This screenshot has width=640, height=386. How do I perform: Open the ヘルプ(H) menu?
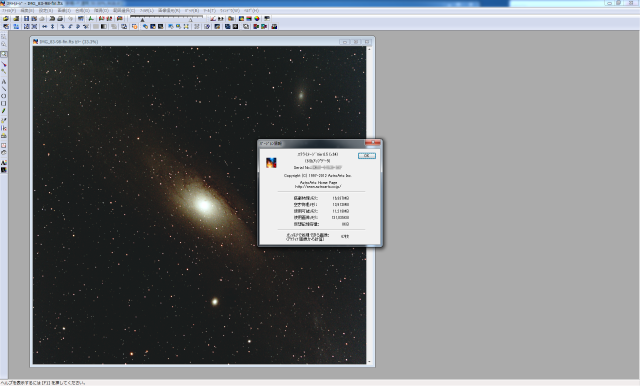pyautogui.click(x=251, y=11)
